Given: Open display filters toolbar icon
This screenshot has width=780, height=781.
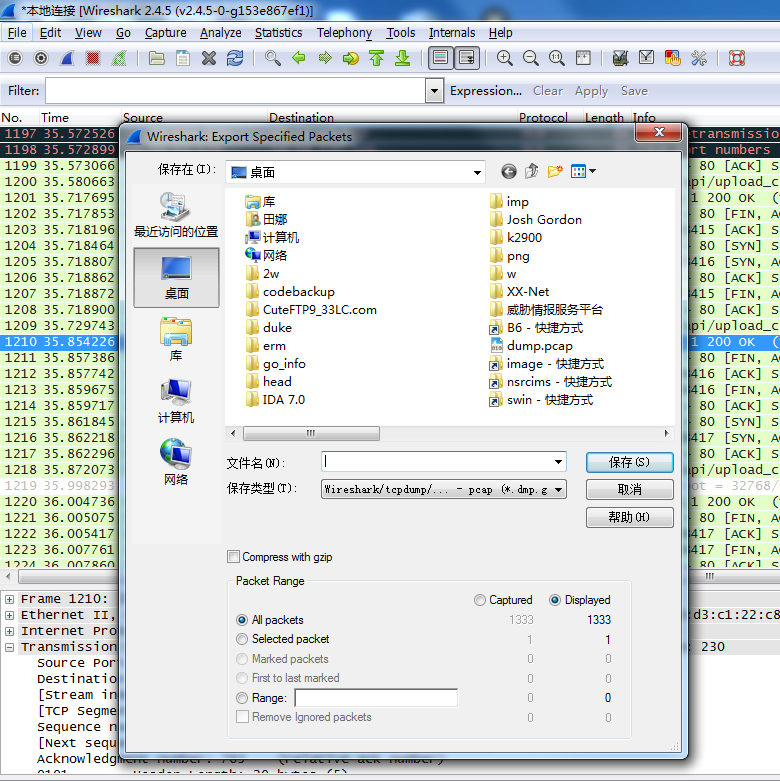Looking at the screenshot, I should pos(646,58).
